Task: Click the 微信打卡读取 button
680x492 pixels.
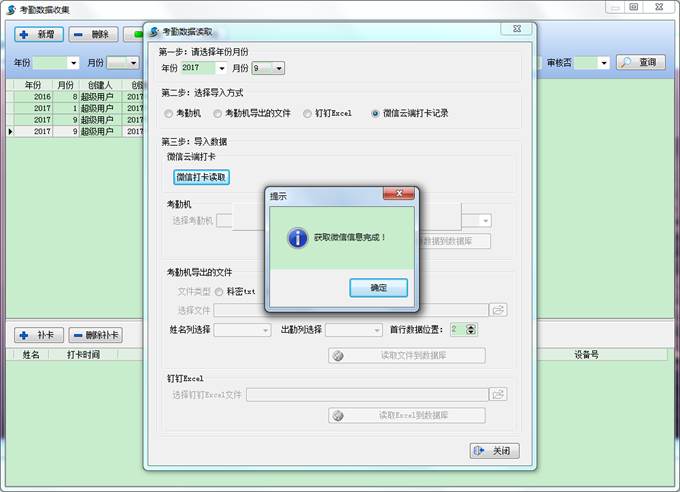Action: (x=202, y=177)
